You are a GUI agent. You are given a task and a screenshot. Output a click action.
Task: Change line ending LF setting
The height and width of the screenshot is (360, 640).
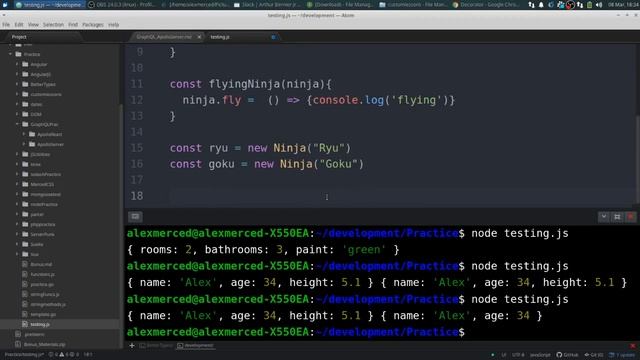pos(504,355)
